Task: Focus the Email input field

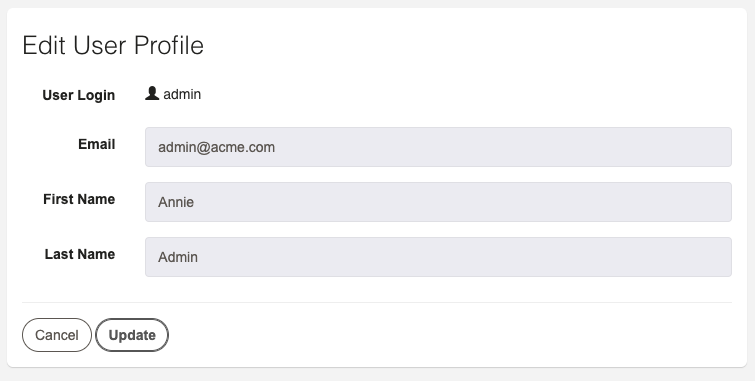Action: click(438, 147)
